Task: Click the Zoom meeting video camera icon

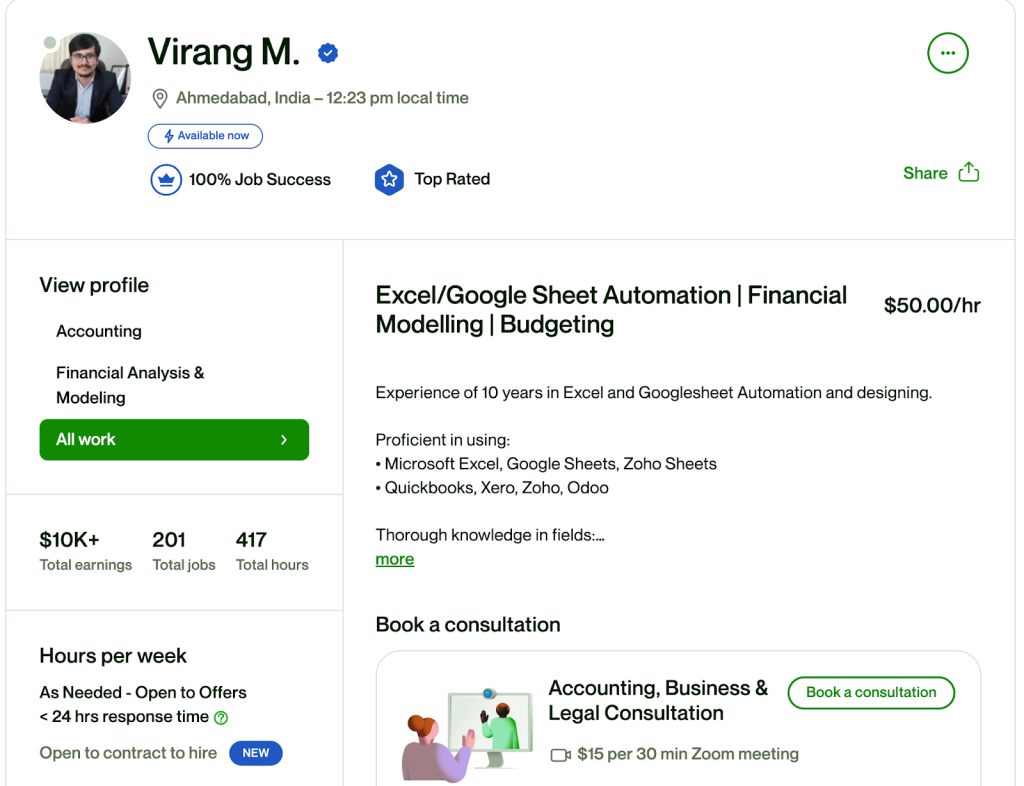Action: pyautogui.click(x=561, y=755)
